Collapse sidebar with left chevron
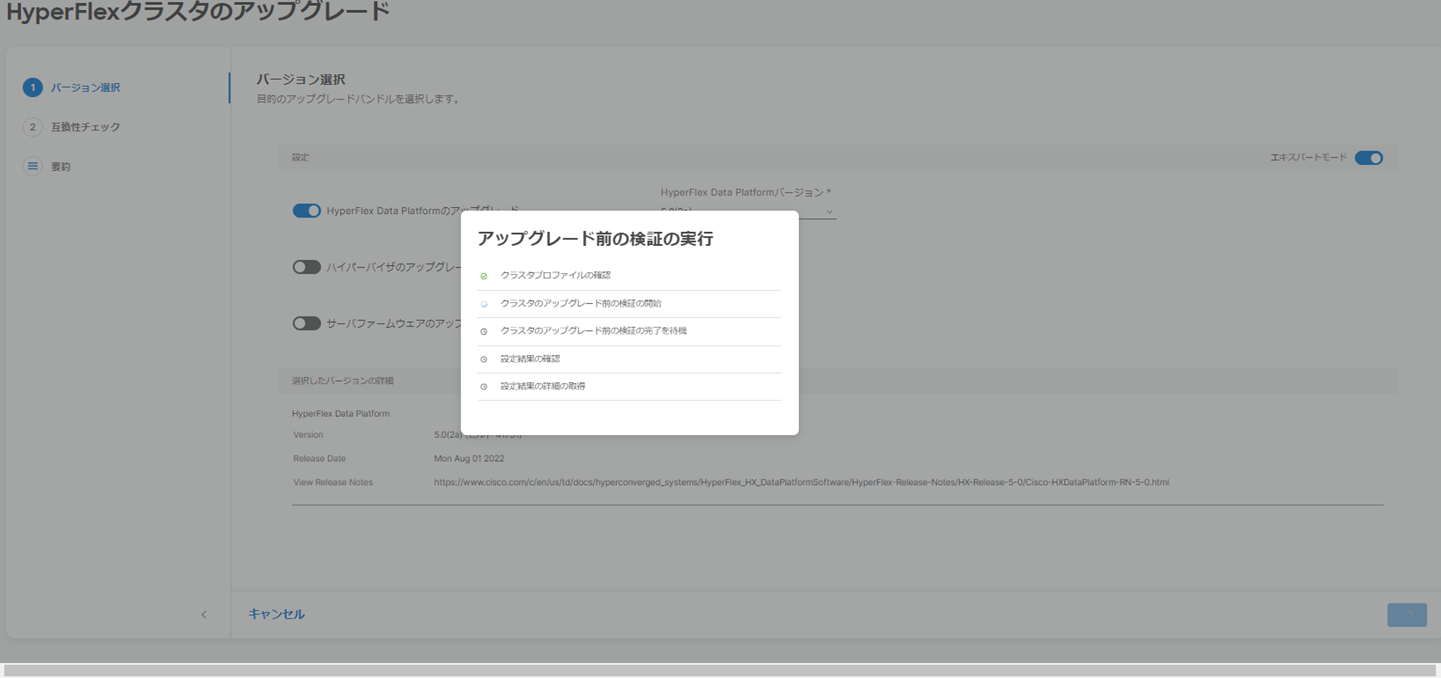Image resolution: width=1441 pixels, height=678 pixels. point(204,615)
